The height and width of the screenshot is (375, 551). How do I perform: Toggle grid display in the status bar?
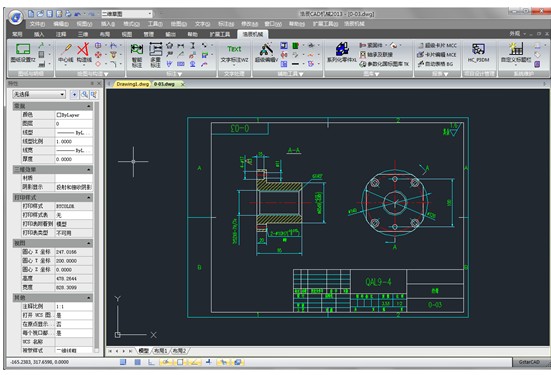(x=137, y=362)
